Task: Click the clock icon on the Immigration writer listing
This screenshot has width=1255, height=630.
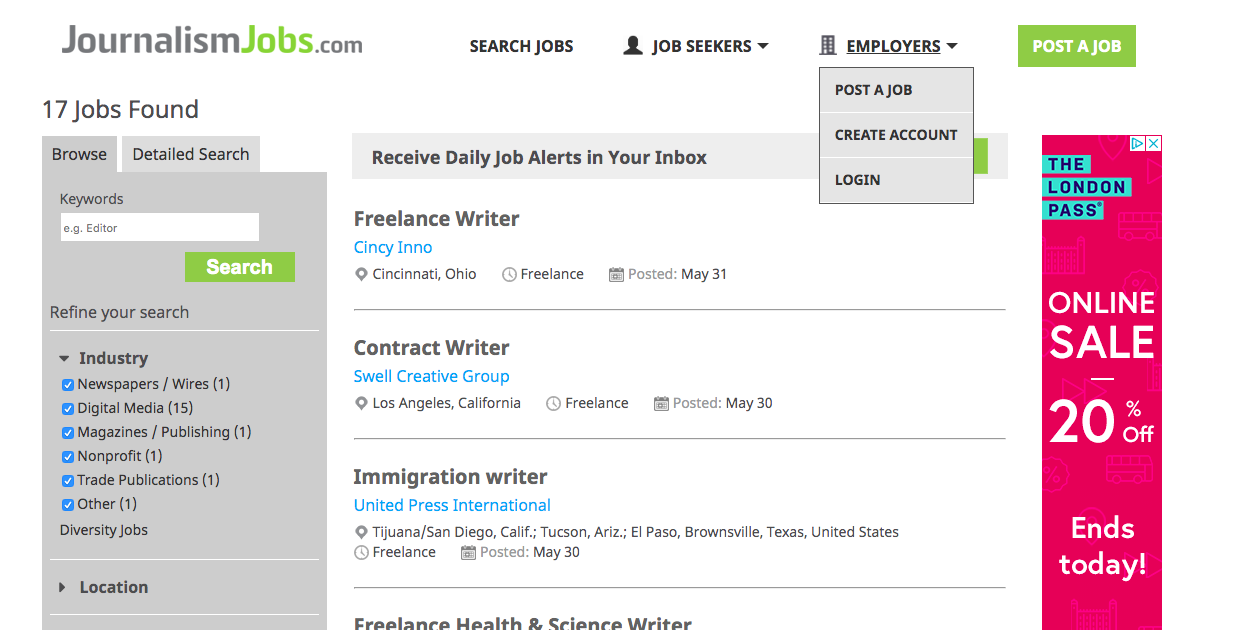Action: 361,551
